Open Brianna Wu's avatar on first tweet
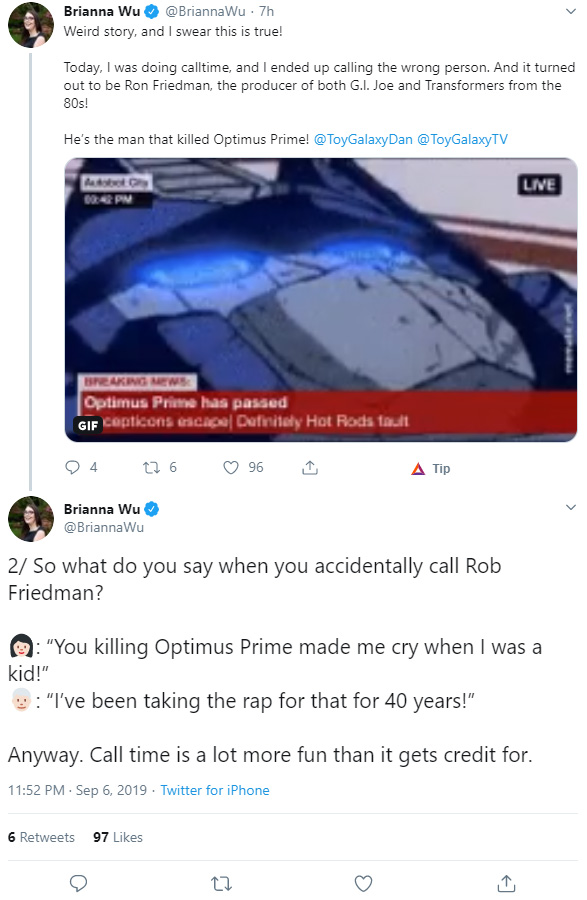Screen dimensions: 587x900 tap(31, 25)
